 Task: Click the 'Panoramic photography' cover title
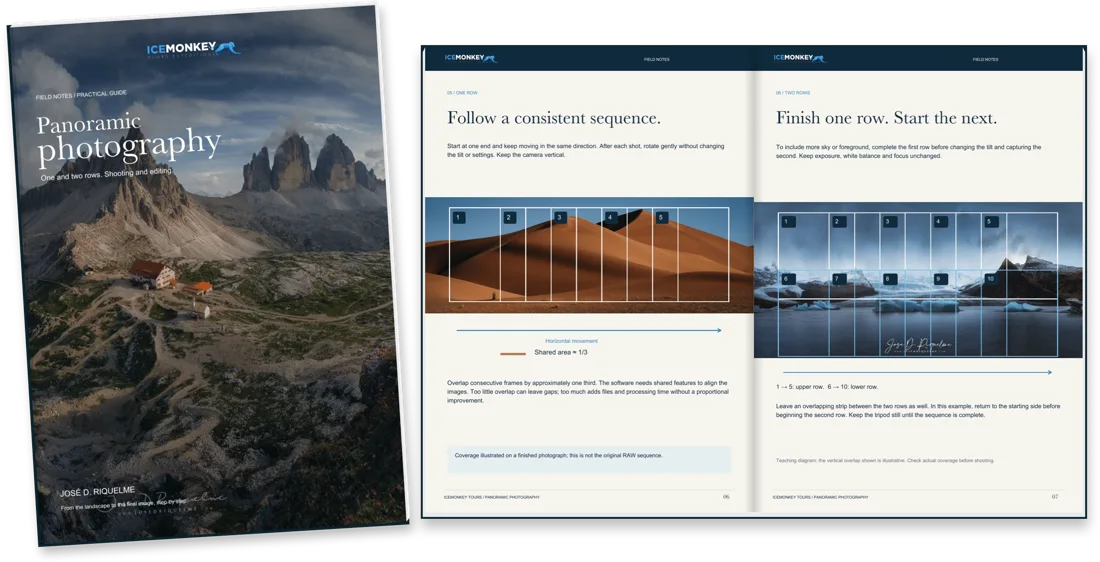click(x=128, y=140)
